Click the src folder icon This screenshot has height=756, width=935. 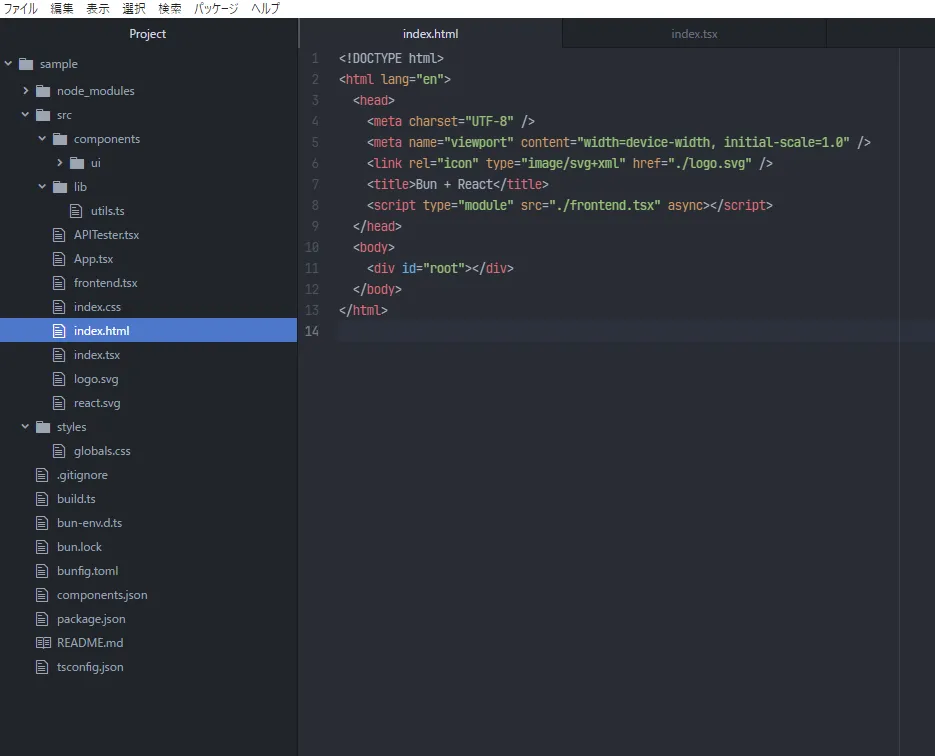tap(43, 115)
